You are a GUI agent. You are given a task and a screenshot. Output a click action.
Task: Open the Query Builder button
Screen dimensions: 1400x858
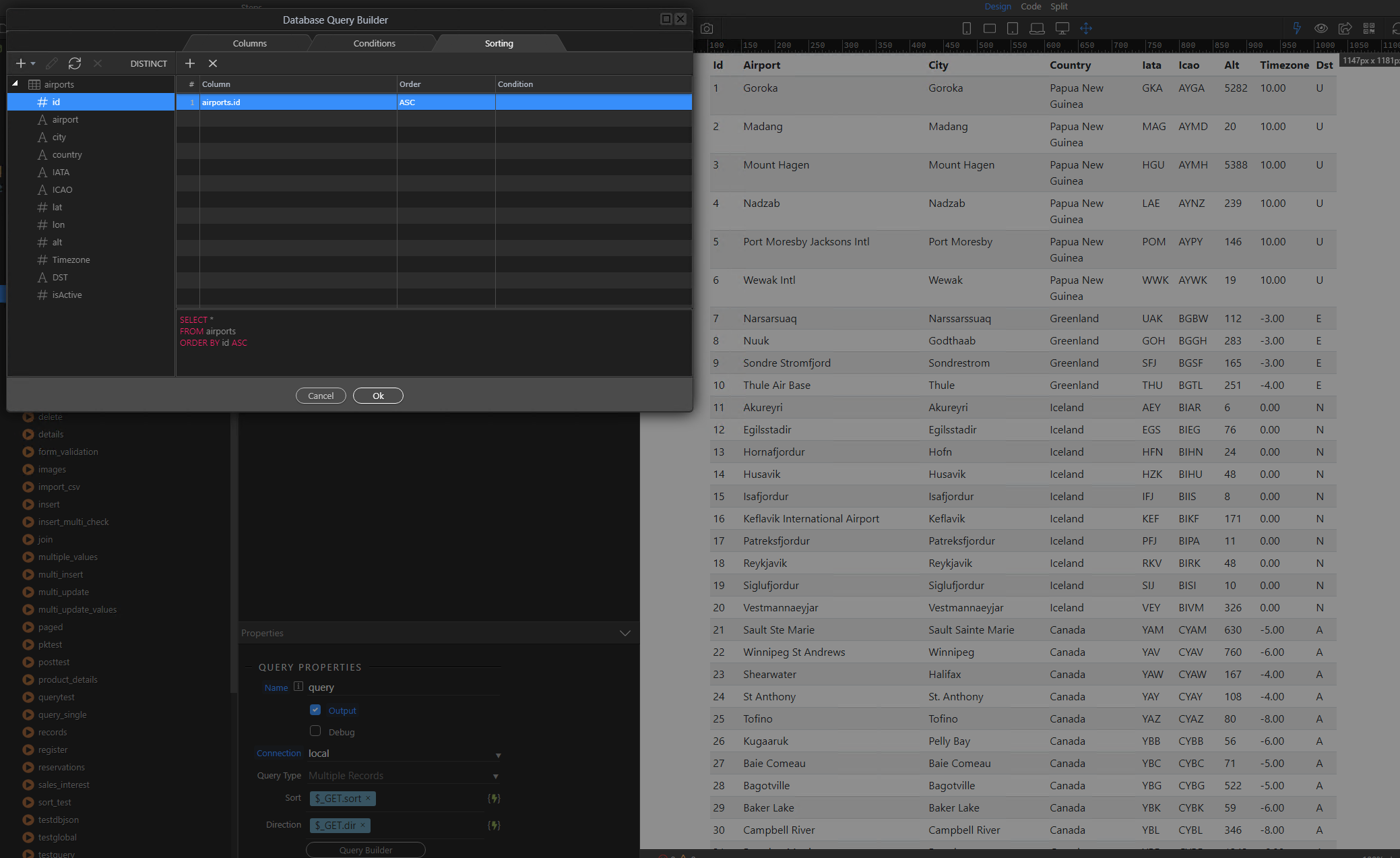tap(366, 850)
